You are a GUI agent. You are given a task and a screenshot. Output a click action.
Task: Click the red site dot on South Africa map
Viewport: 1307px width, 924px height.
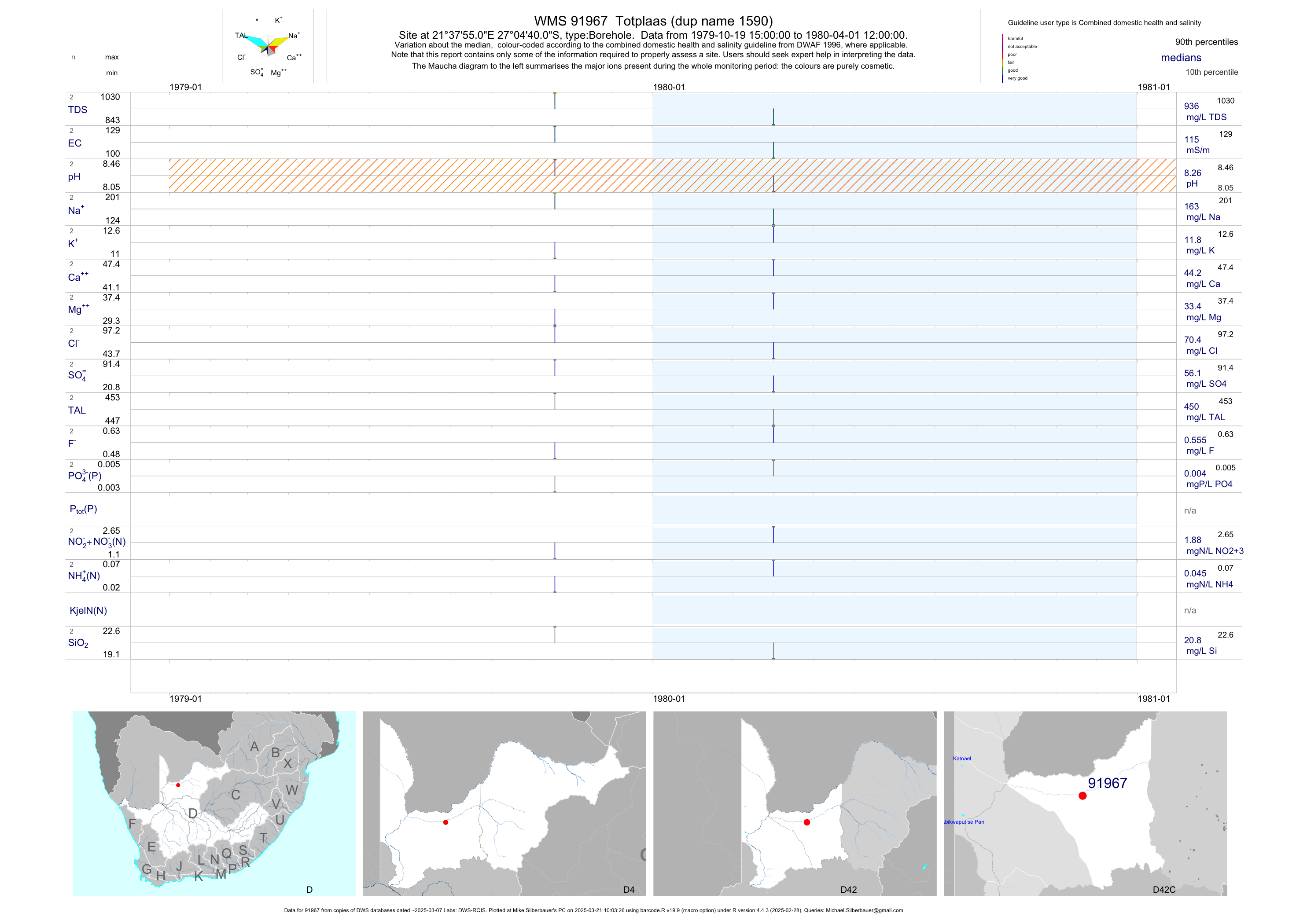(x=178, y=785)
